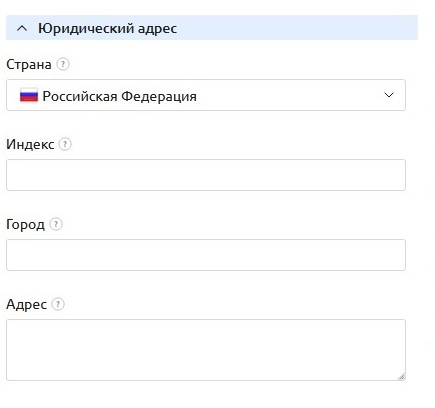Open help tooltip next to Адрес
435x408 pixels.
pyautogui.click(x=58, y=304)
